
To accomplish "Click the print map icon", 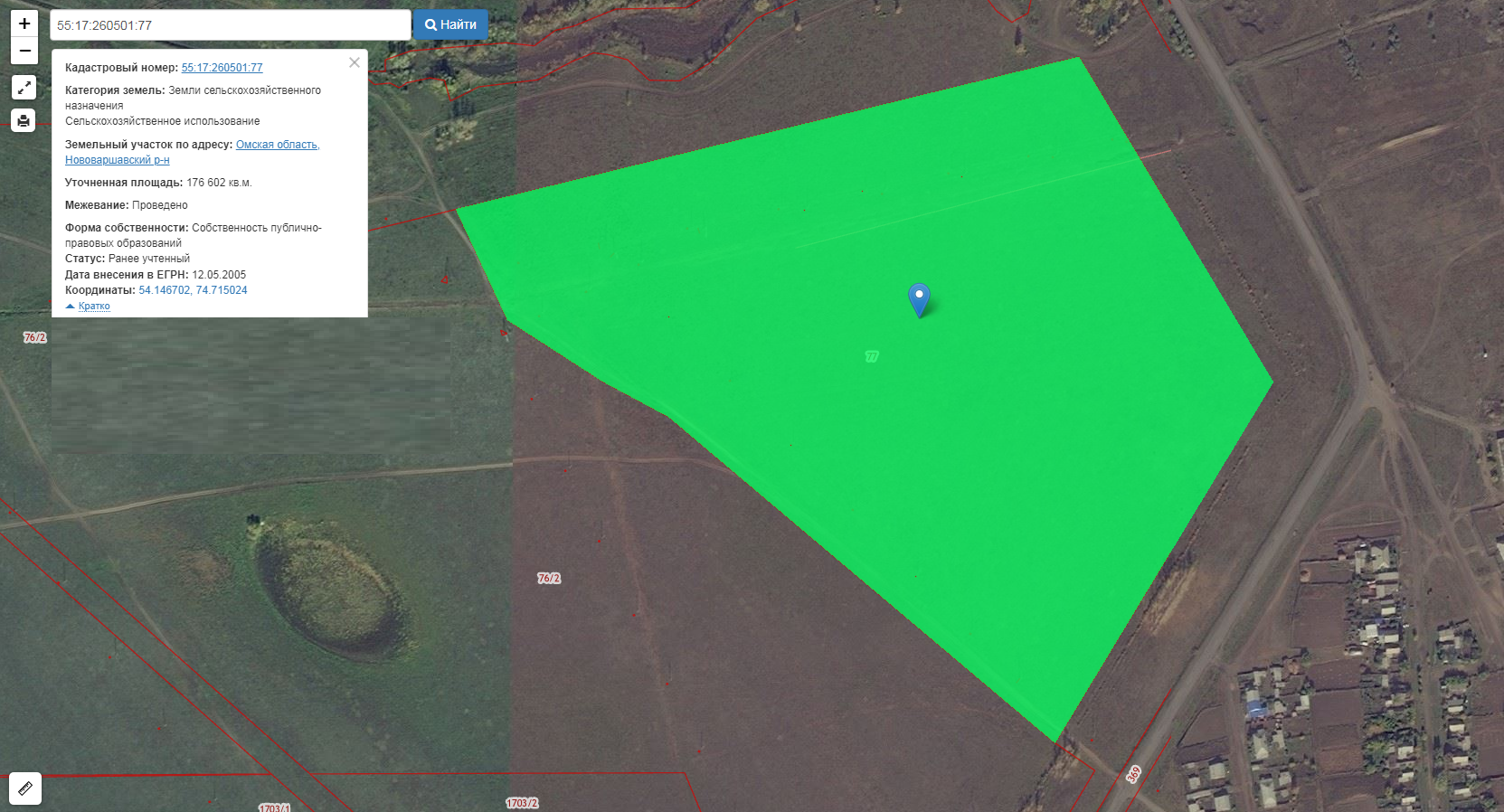I will point(24,120).
